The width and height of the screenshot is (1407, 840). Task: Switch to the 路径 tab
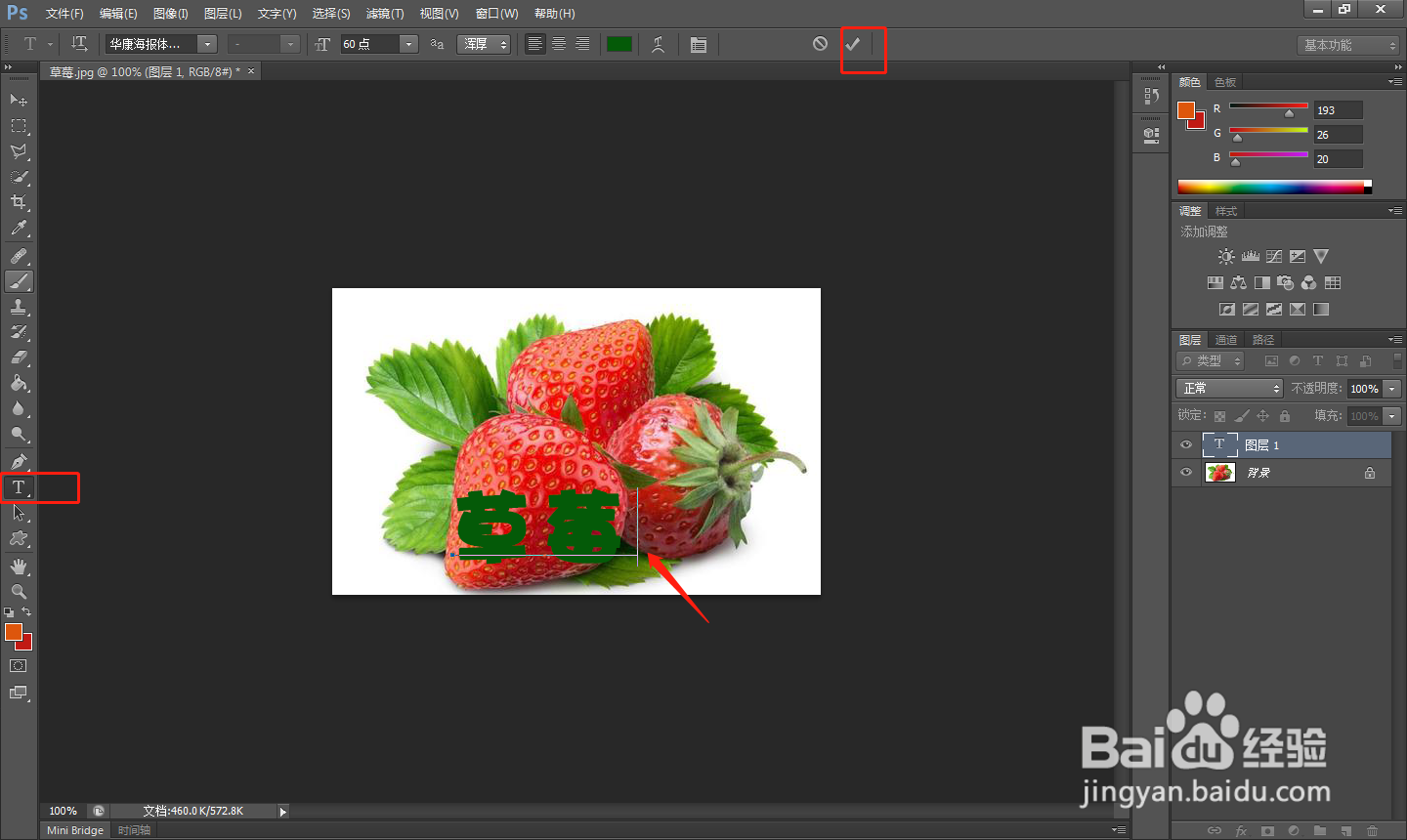[x=1263, y=340]
